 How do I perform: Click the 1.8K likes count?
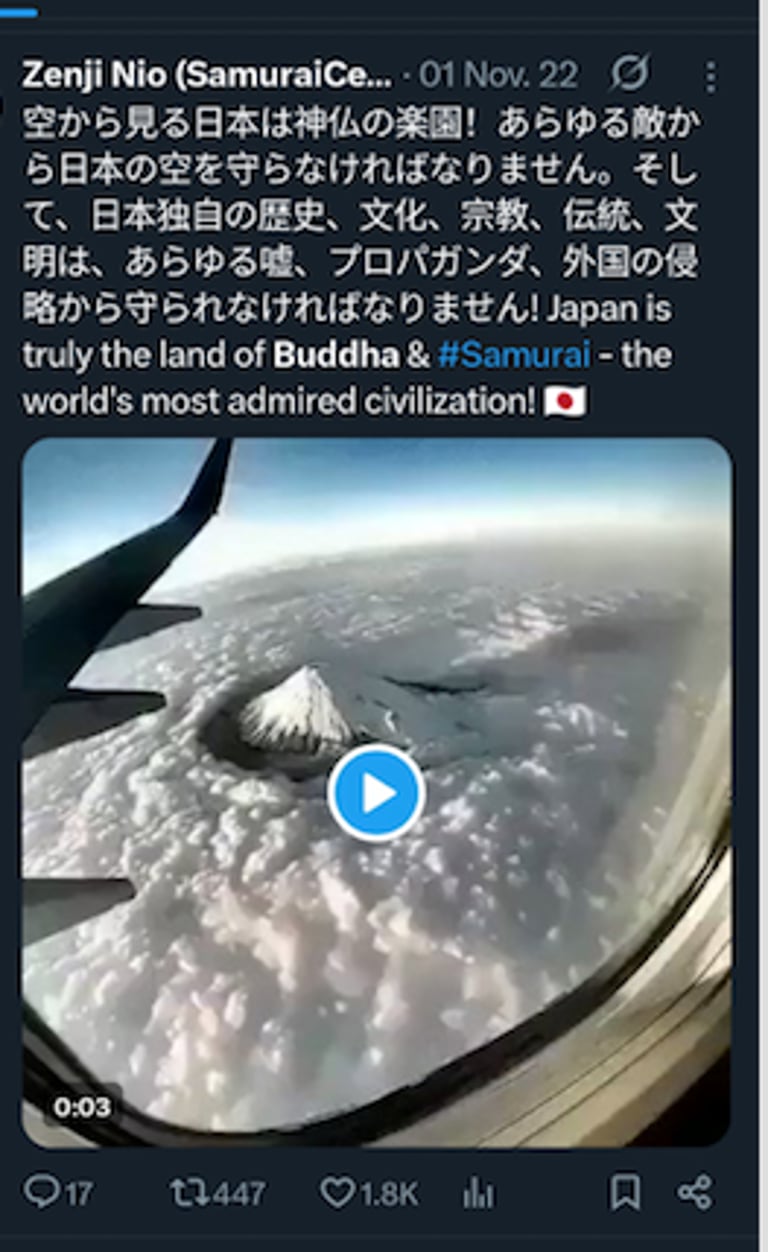[388, 1193]
